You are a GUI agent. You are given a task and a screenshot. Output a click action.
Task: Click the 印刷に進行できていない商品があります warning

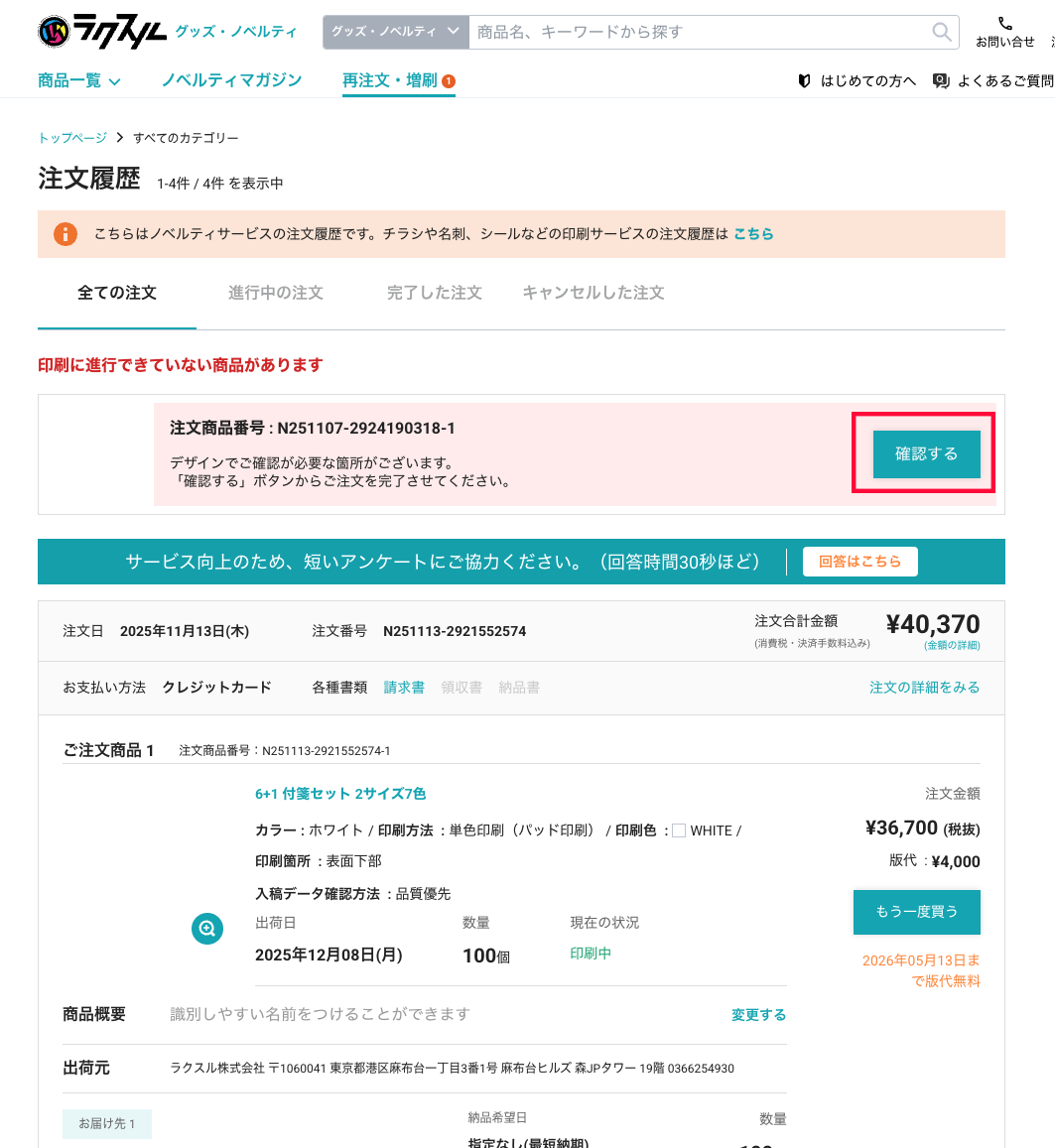click(180, 364)
